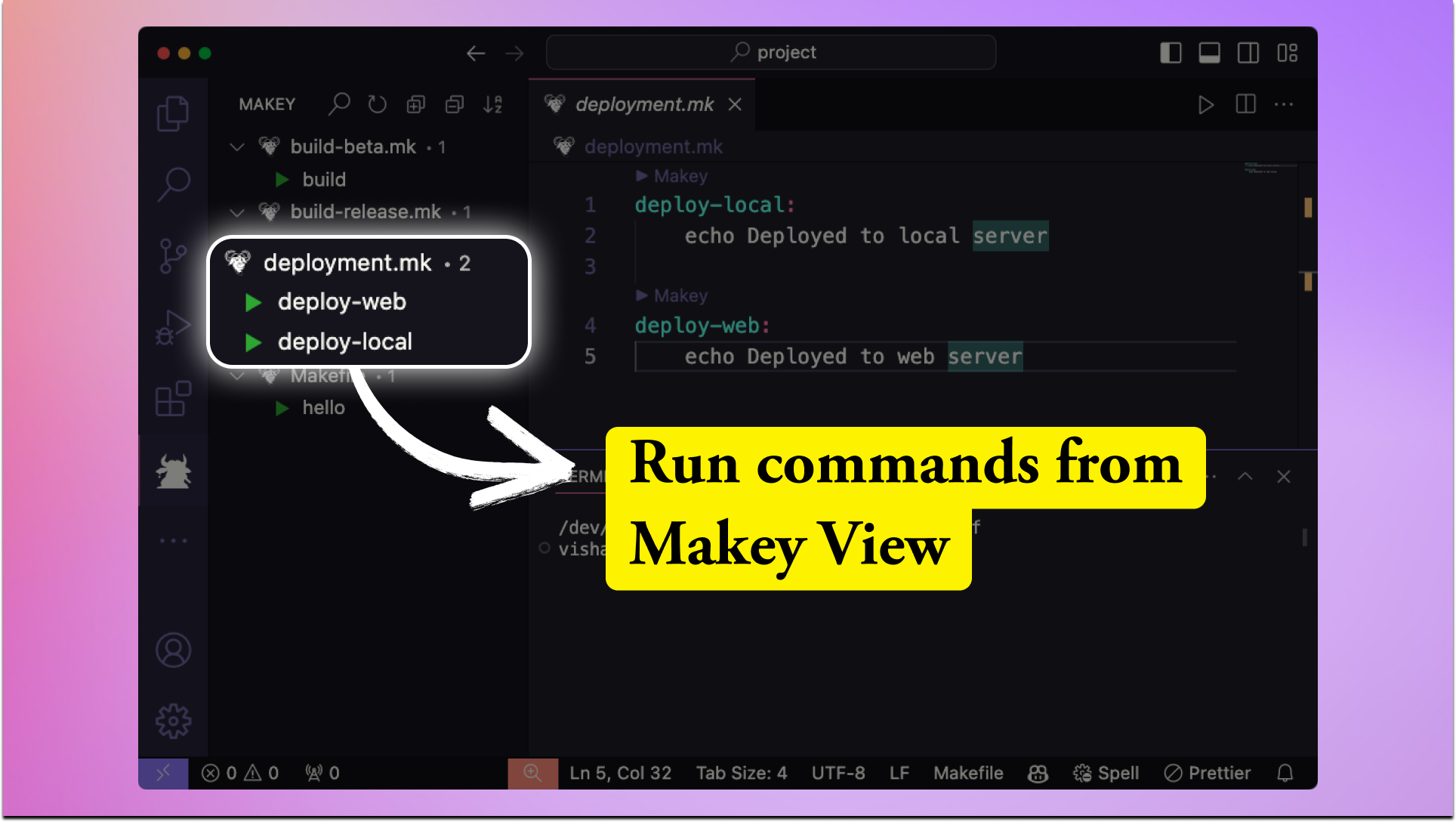The image size is (1456, 822).
Task: Click Prettier status item
Action: (x=1208, y=773)
